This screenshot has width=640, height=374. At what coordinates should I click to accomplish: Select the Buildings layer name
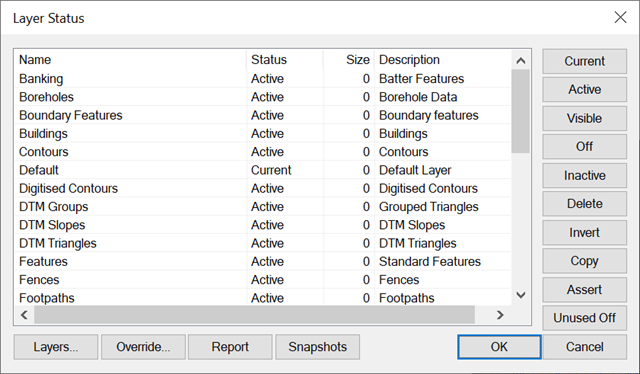(43, 134)
